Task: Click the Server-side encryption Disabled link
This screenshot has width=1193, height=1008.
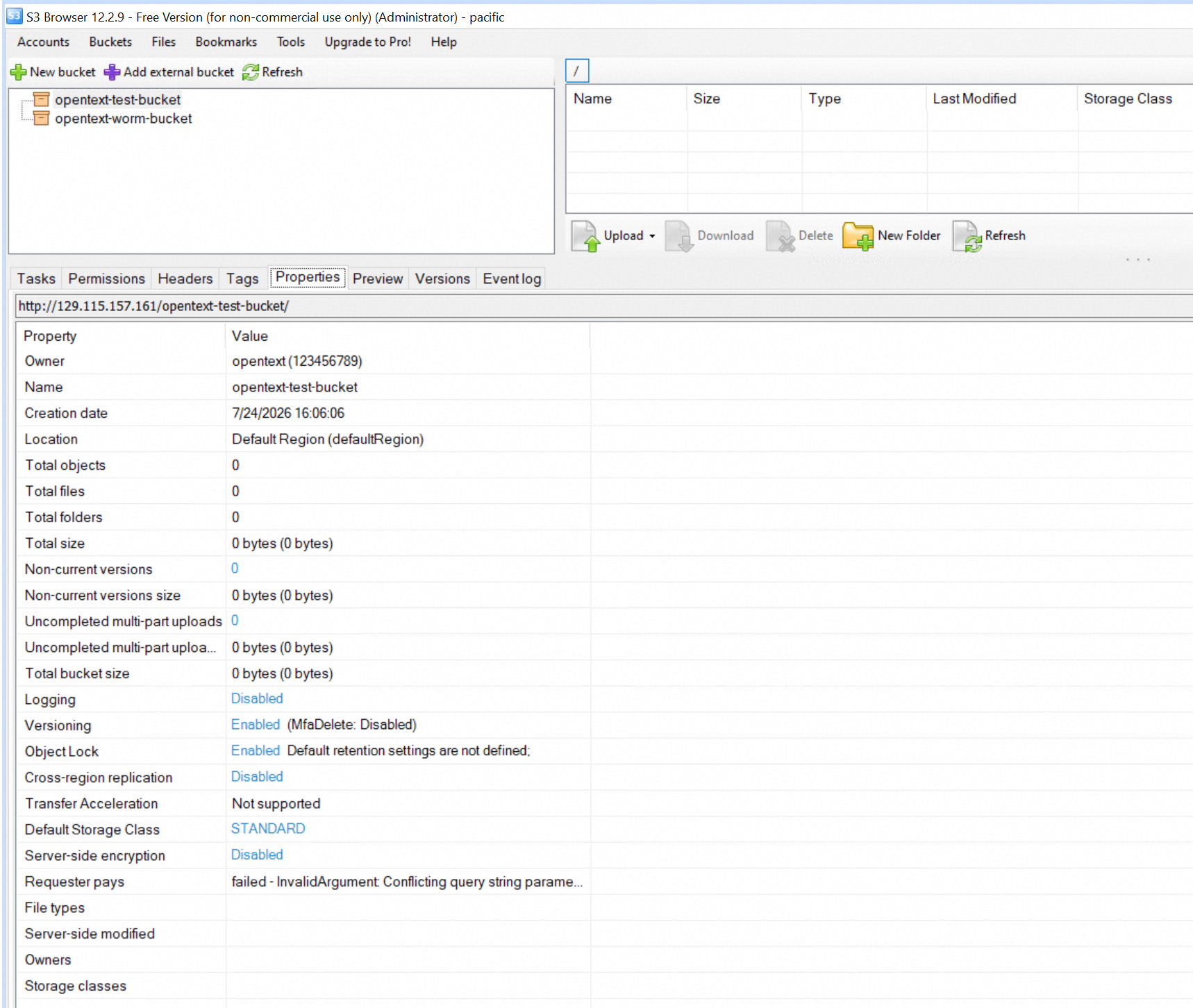Action: [257, 855]
